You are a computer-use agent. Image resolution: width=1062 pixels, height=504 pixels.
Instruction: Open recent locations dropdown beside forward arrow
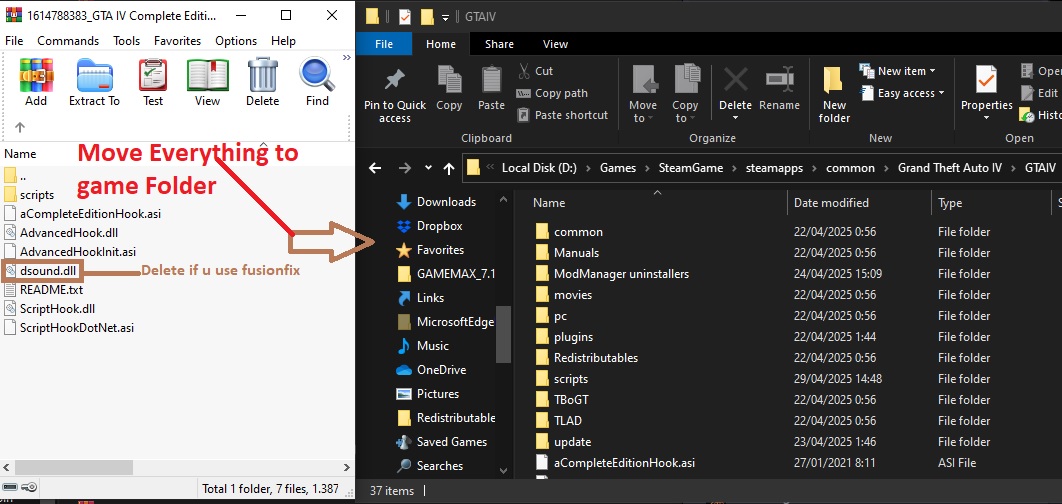[x=428, y=168]
